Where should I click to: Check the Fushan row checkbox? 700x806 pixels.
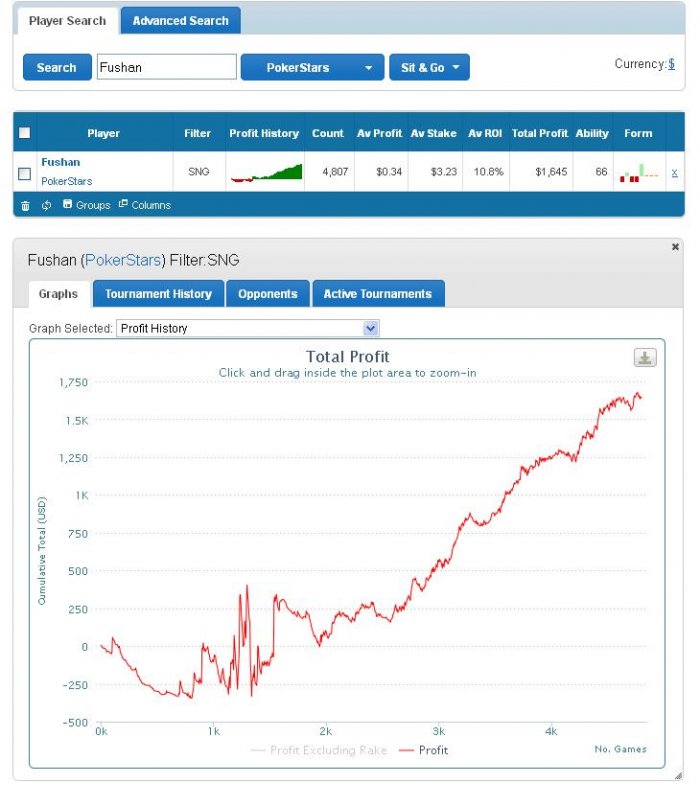[24, 174]
